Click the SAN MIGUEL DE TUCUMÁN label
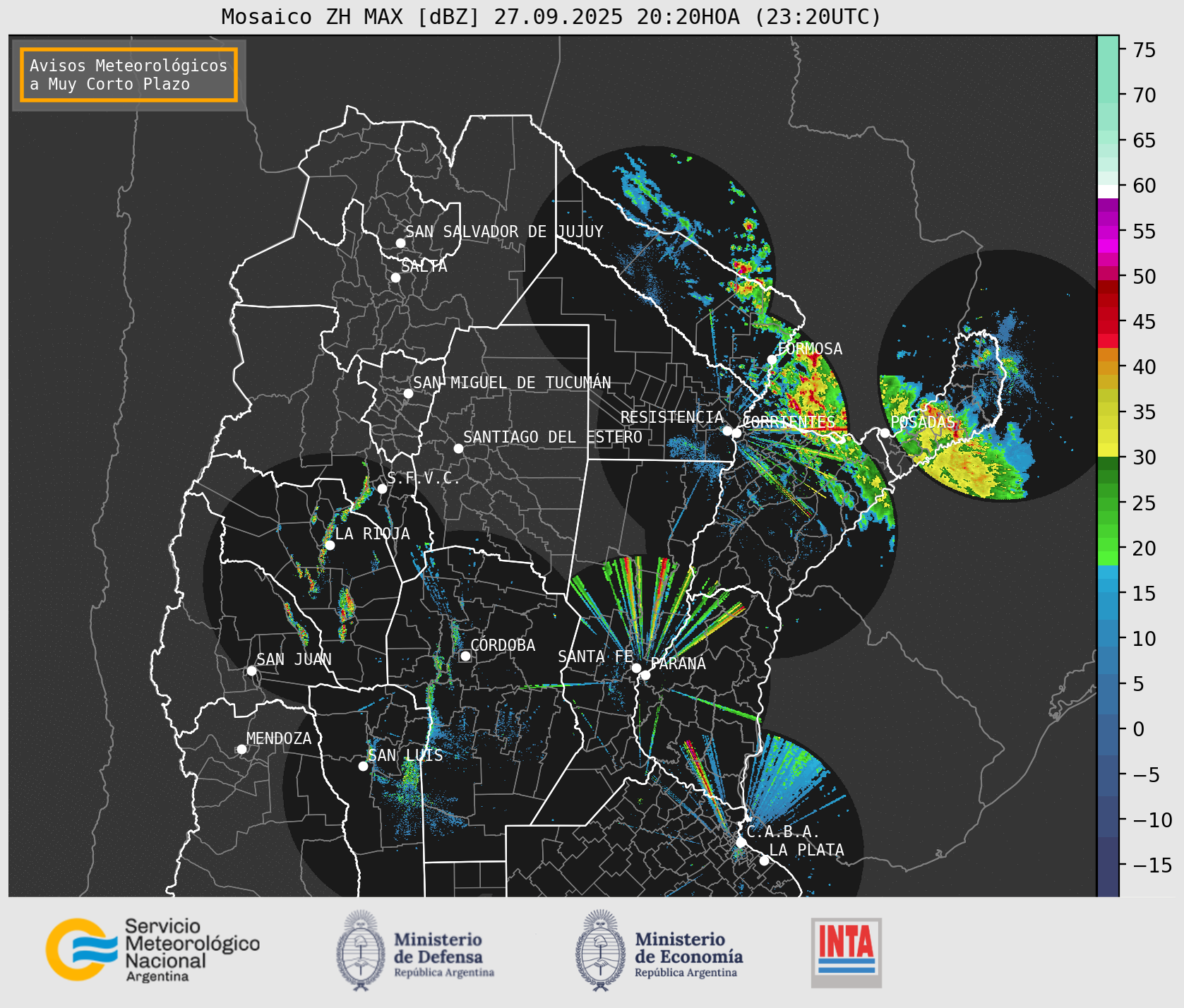The image size is (1184, 1008). point(512,383)
